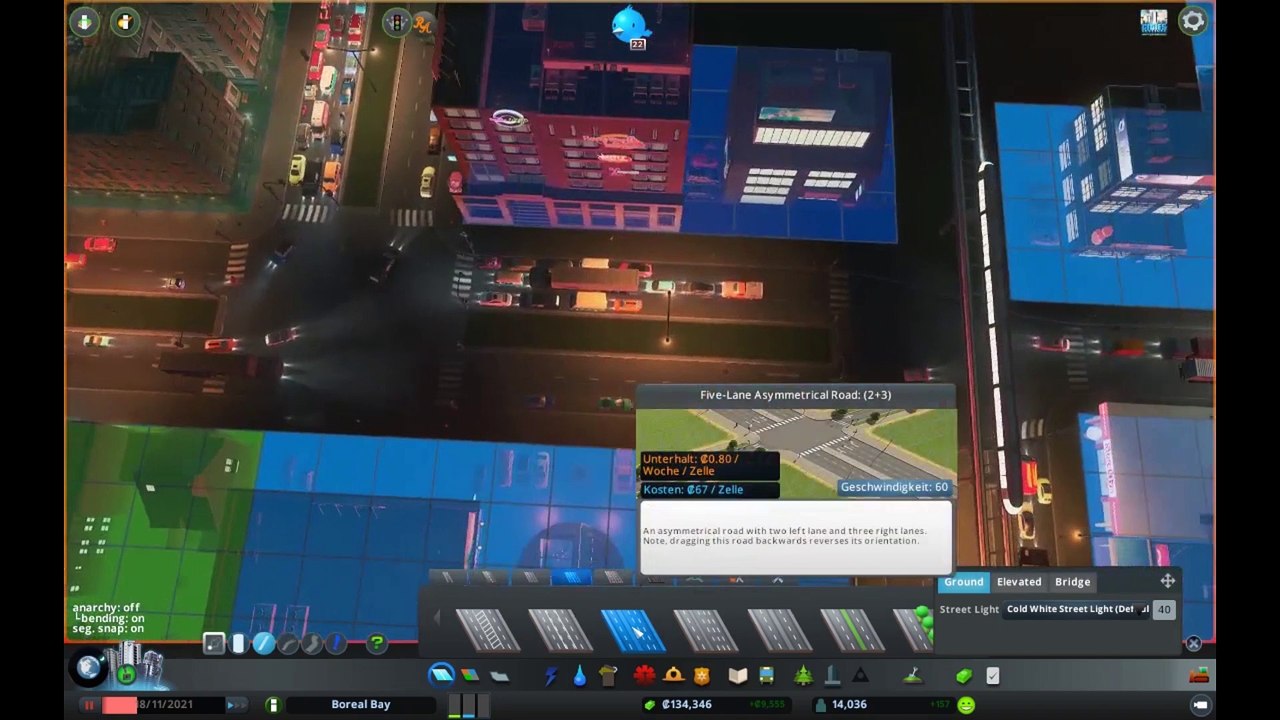
Task: Open the Chirper bird notifications
Action: pyautogui.click(x=631, y=23)
